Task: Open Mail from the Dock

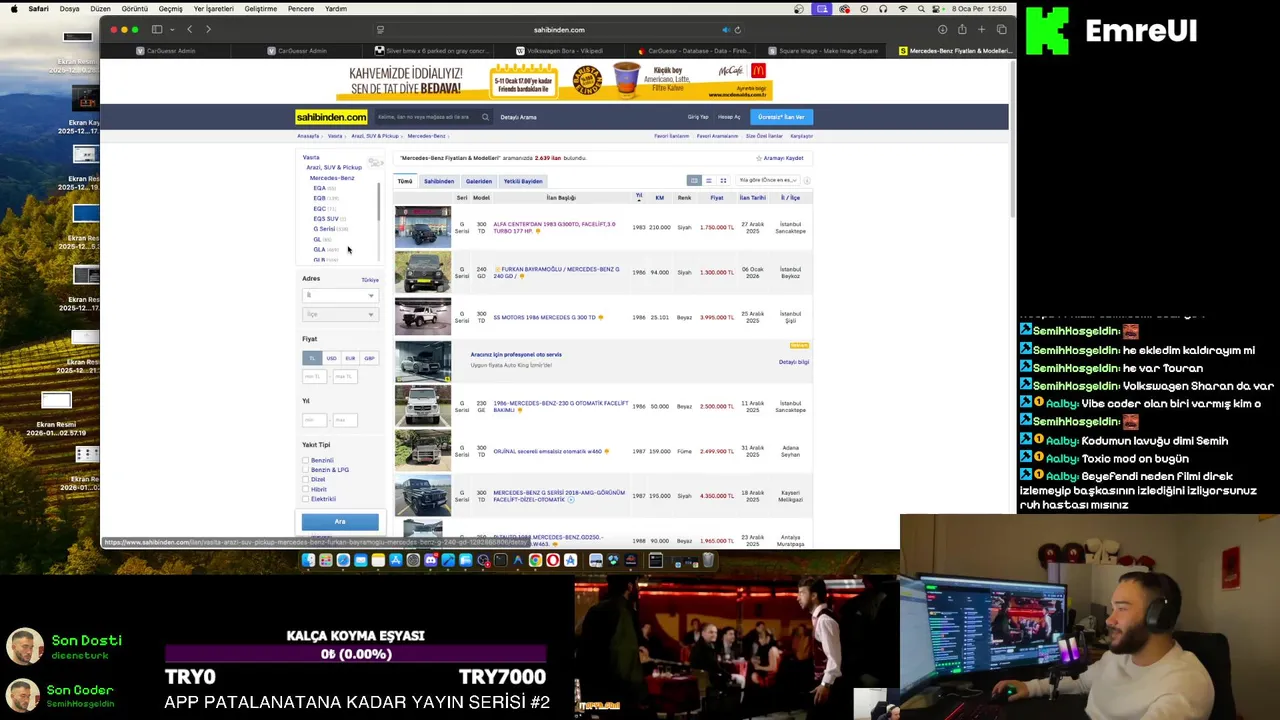Action: point(360,560)
